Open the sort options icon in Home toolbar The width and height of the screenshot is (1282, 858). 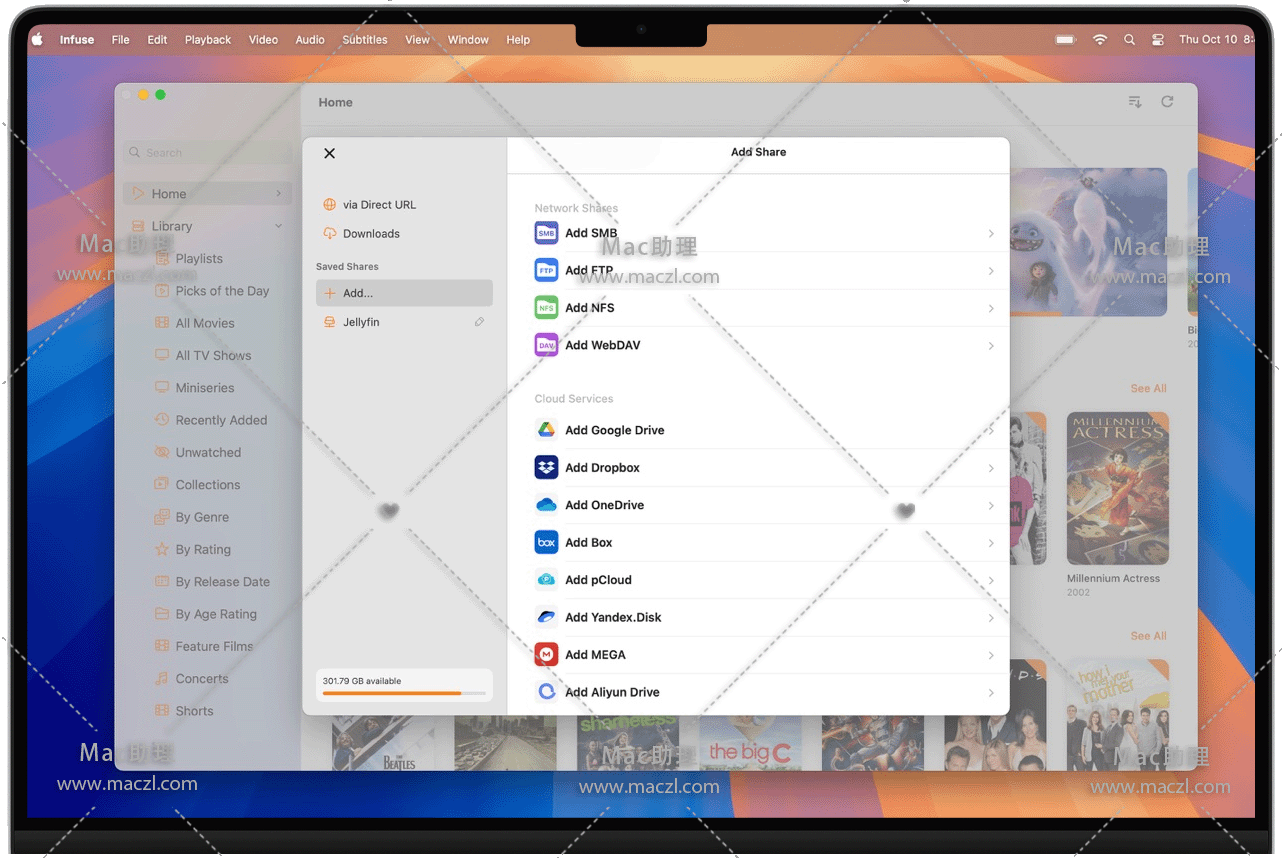pyautogui.click(x=1135, y=102)
